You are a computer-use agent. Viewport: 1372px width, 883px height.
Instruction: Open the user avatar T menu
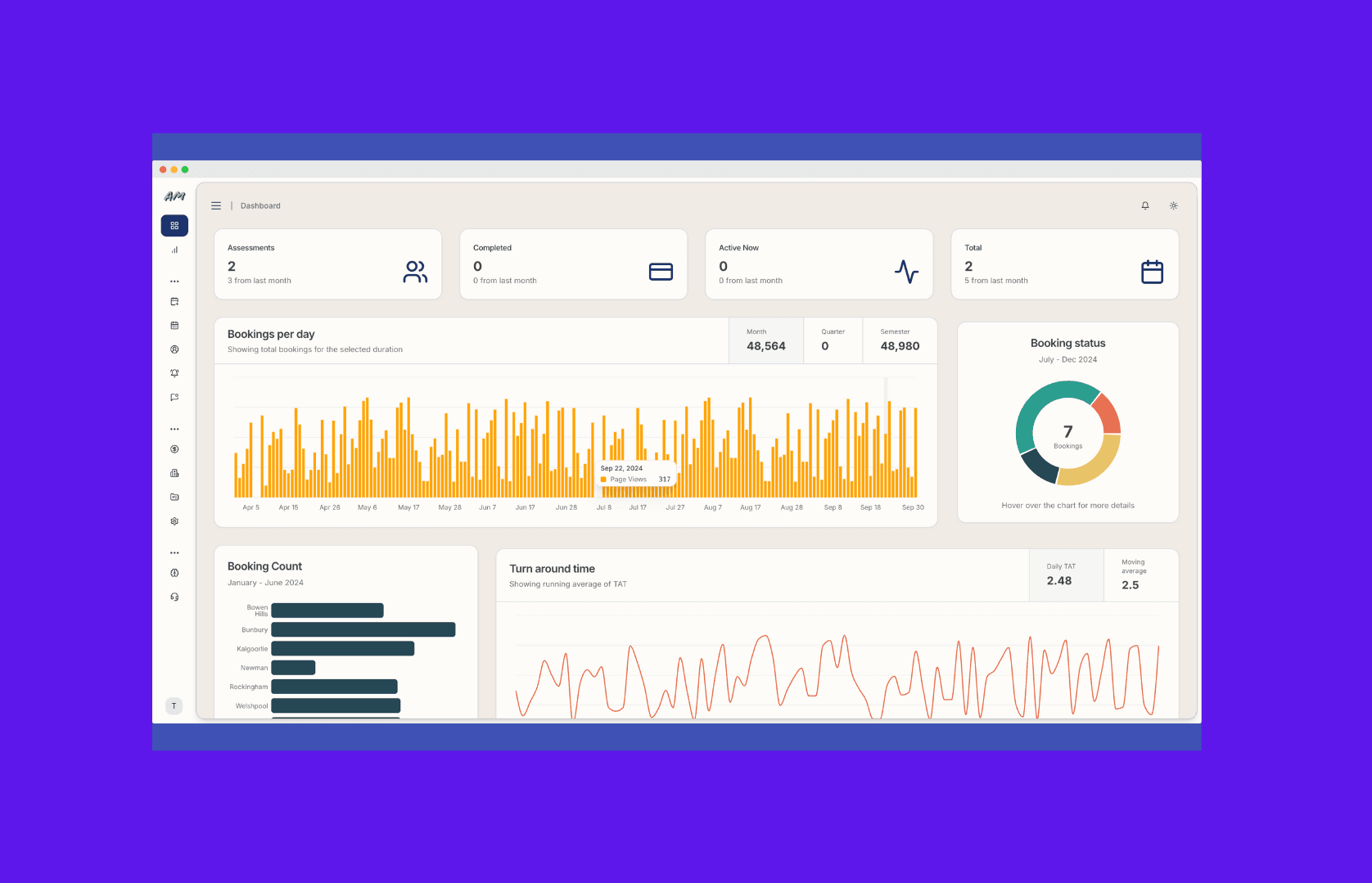pyautogui.click(x=174, y=706)
